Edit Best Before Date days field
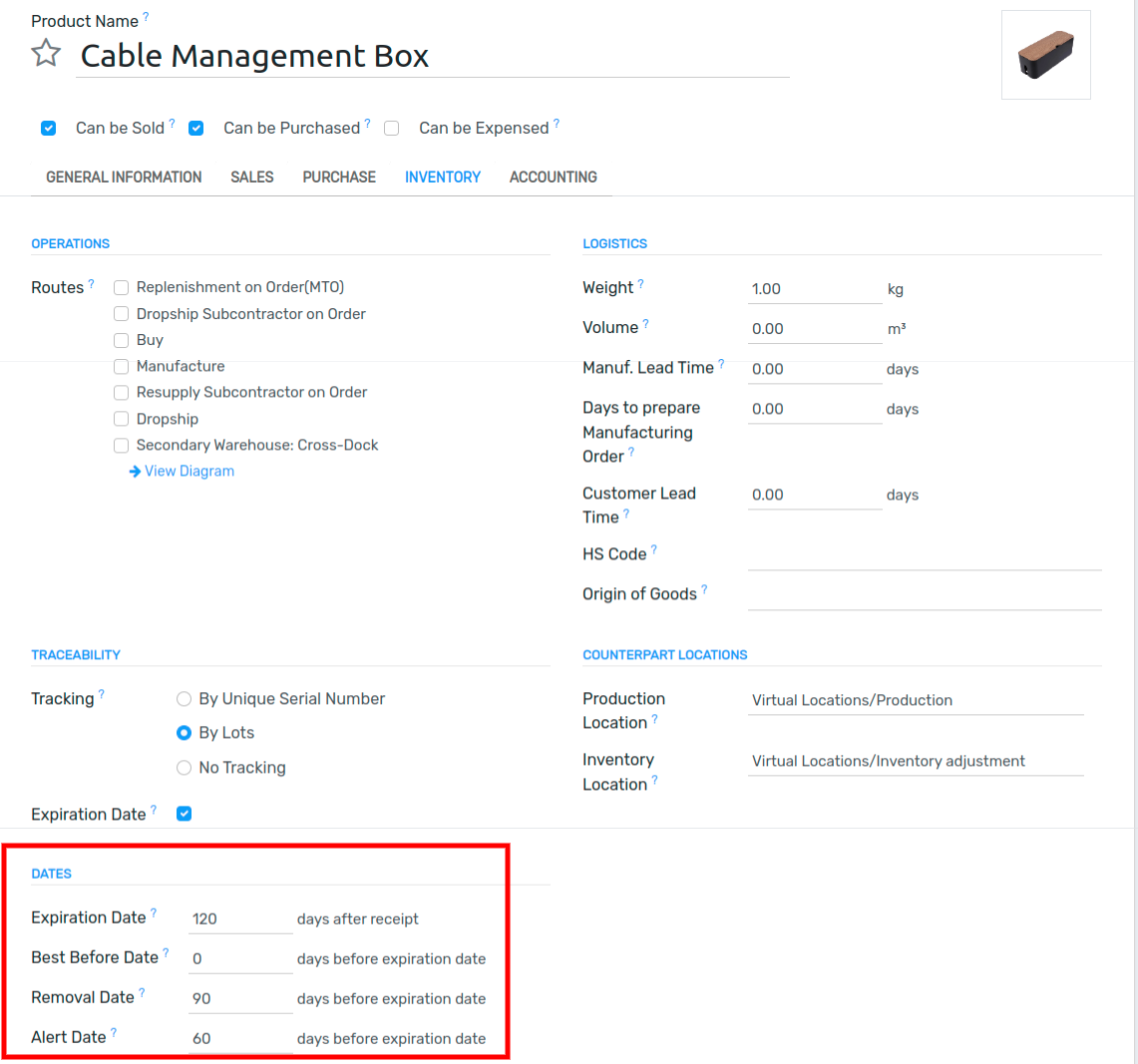This screenshot has width=1138, height=1064. (x=240, y=958)
